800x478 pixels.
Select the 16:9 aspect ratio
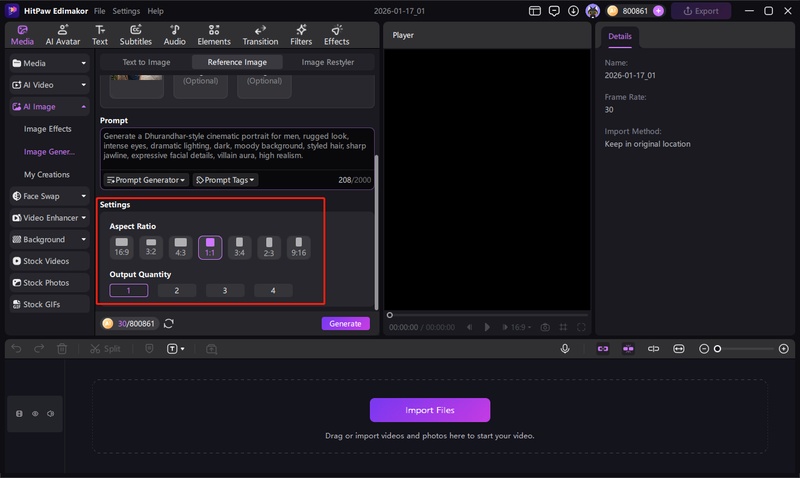122,246
